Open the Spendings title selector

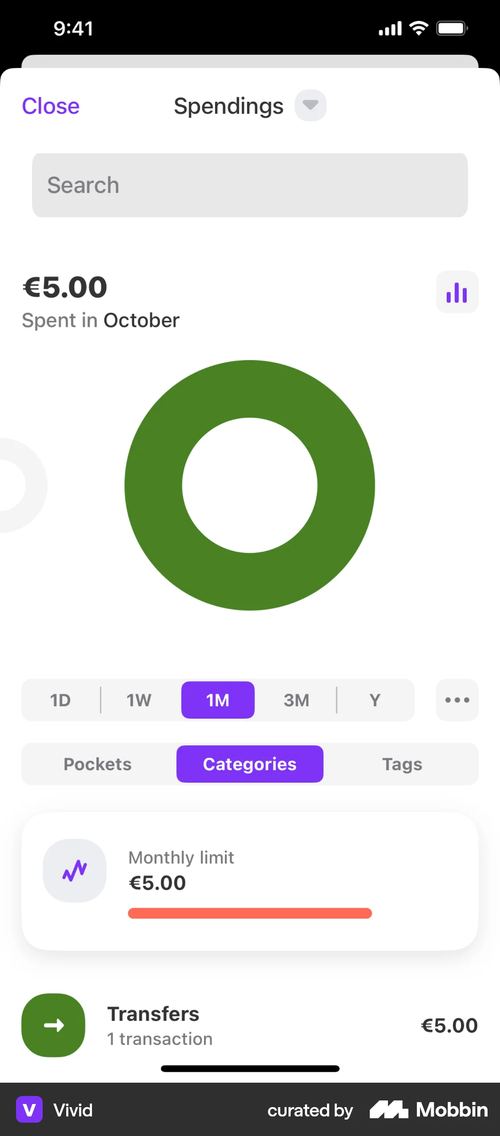pyautogui.click(x=229, y=106)
